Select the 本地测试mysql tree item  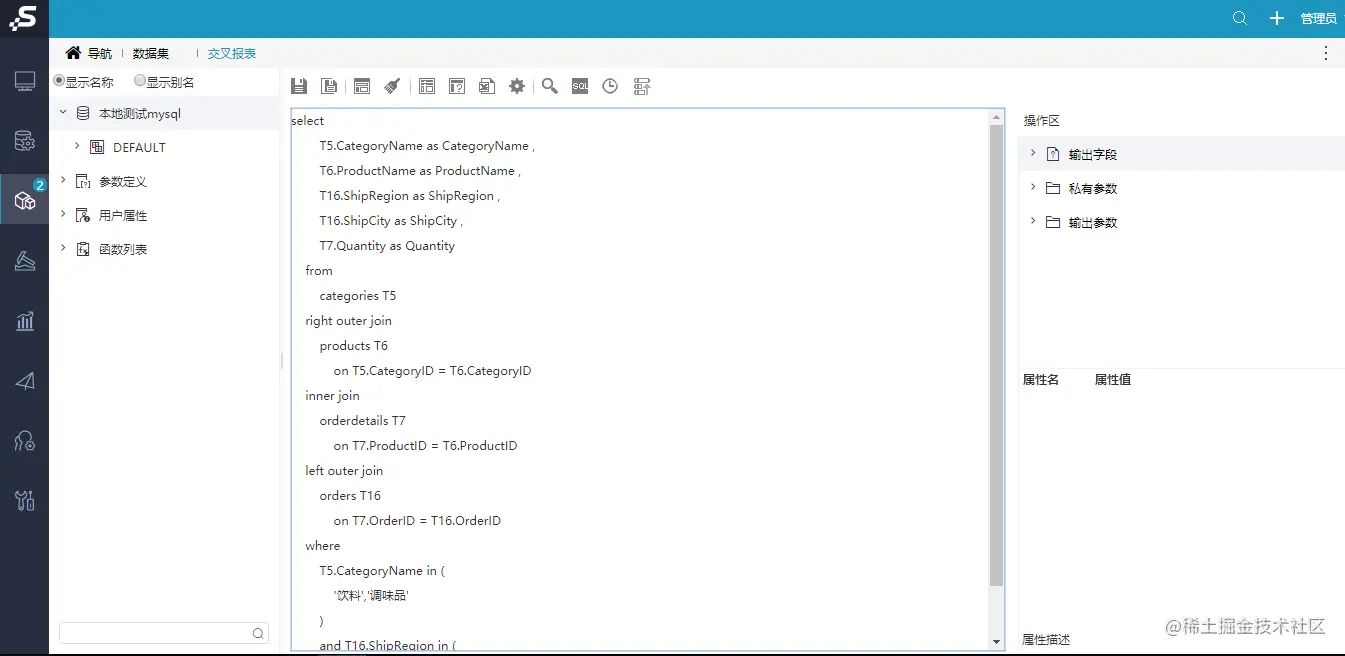(140, 114)
